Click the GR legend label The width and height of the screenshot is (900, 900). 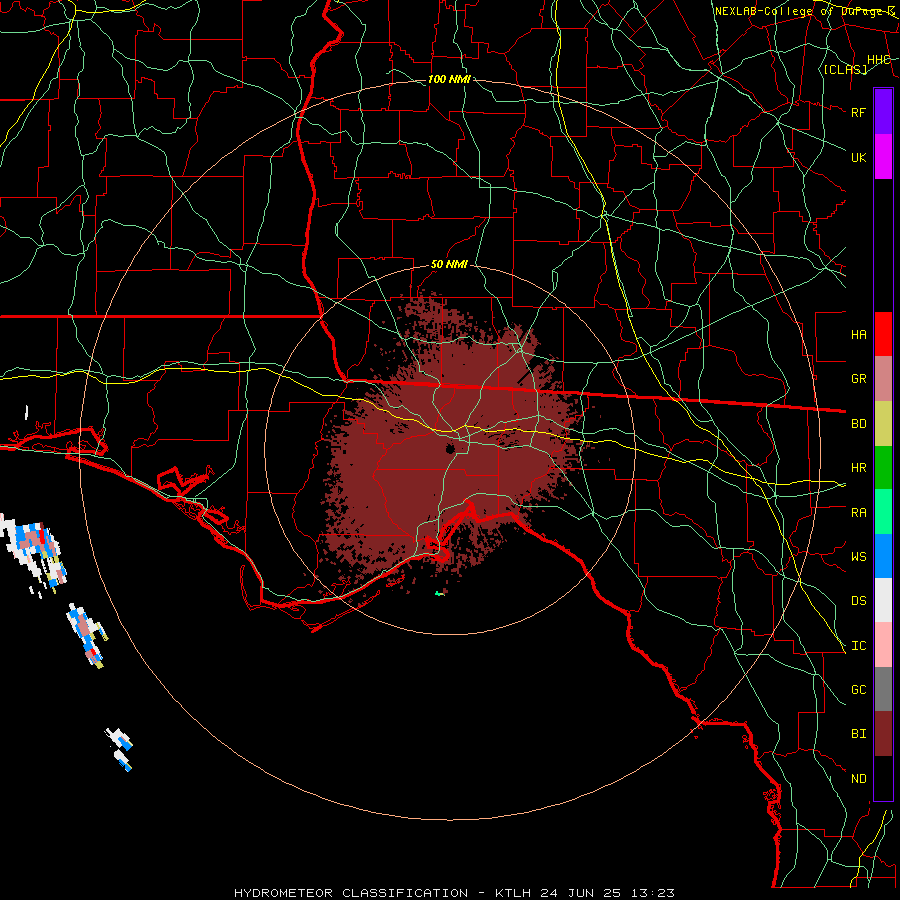(x=858, y=379)
